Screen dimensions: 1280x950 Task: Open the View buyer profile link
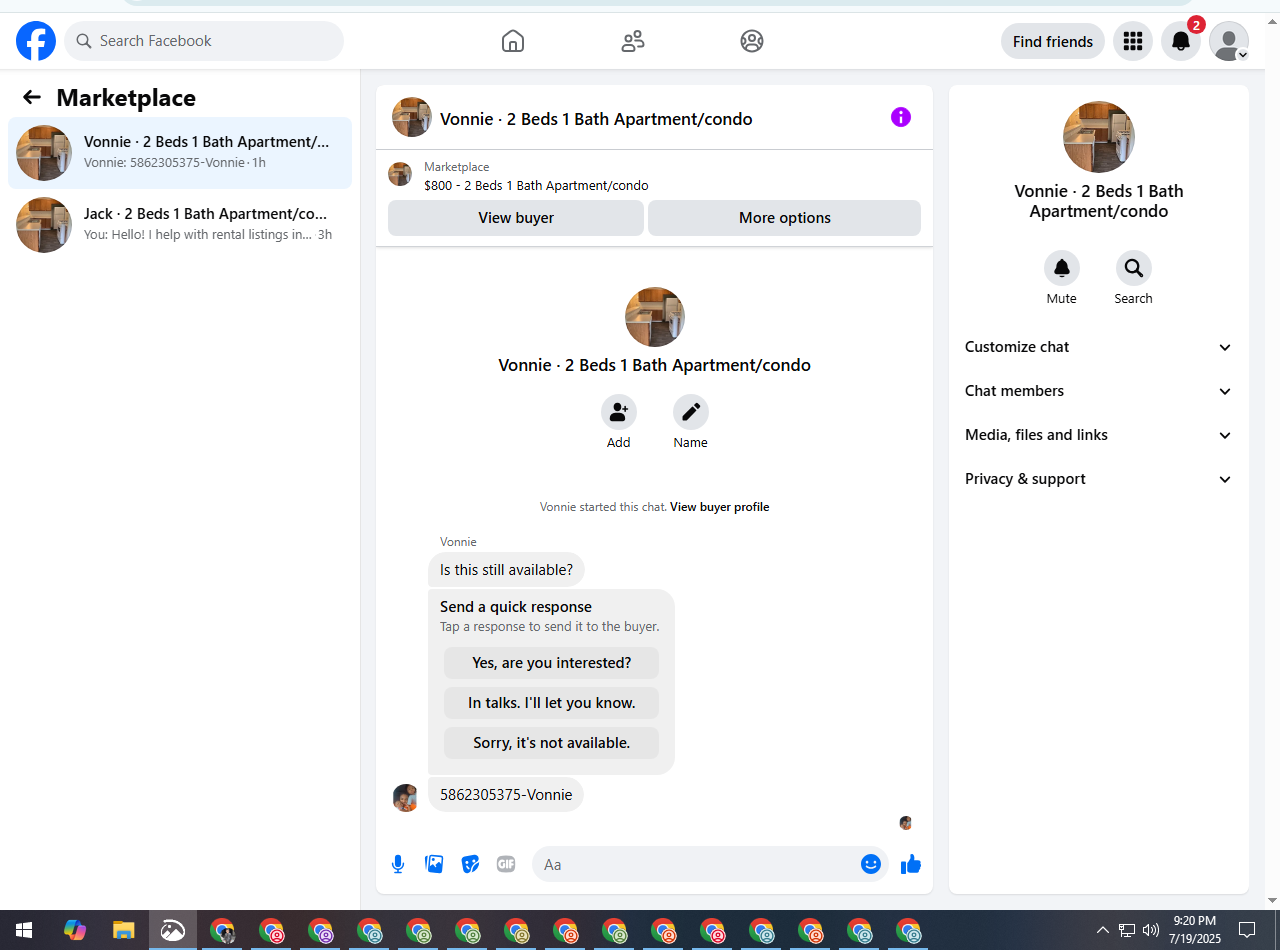point(720,507)
